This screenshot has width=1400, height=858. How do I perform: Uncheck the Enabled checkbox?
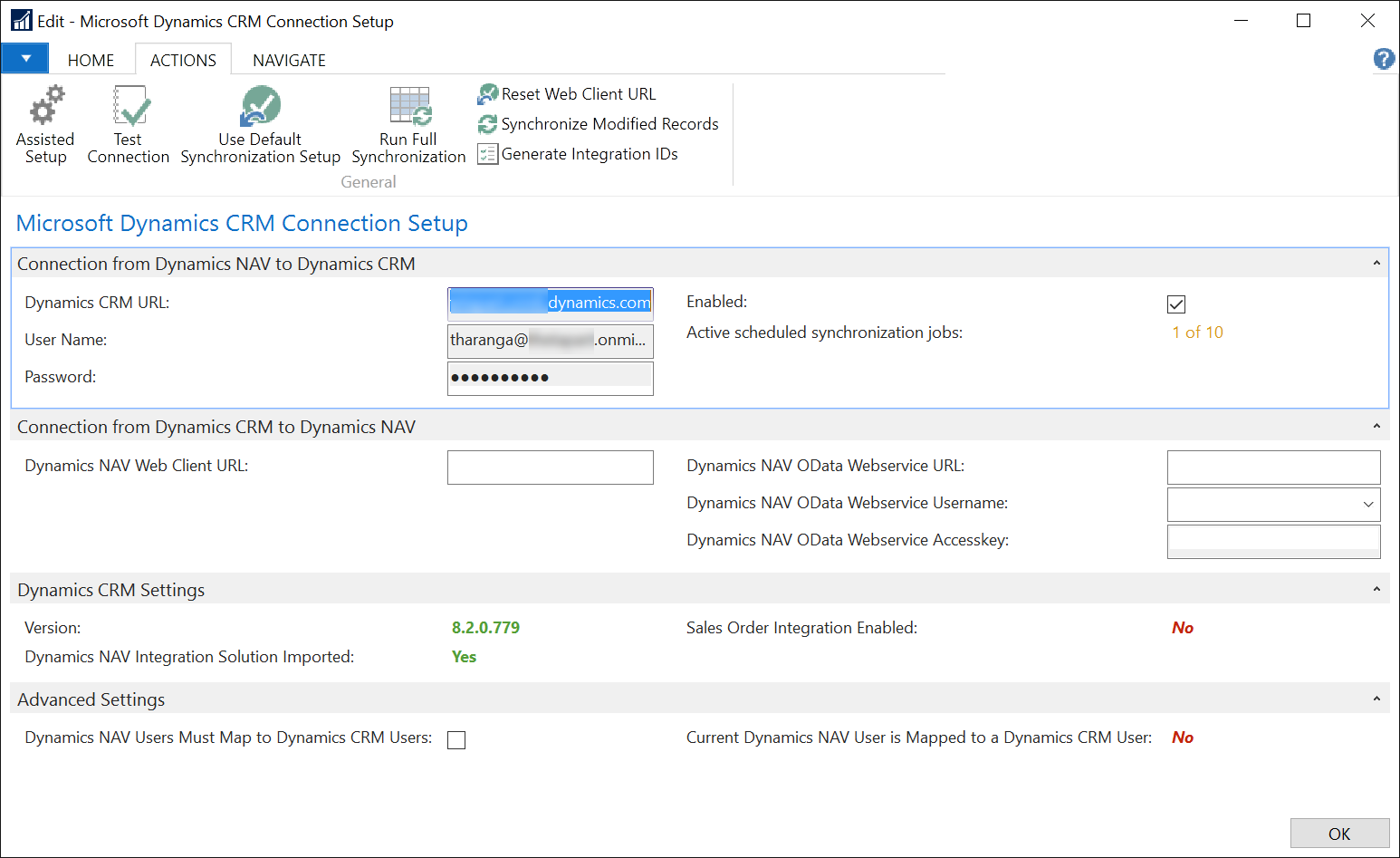pyautogui.click(x=1176, y=304)
